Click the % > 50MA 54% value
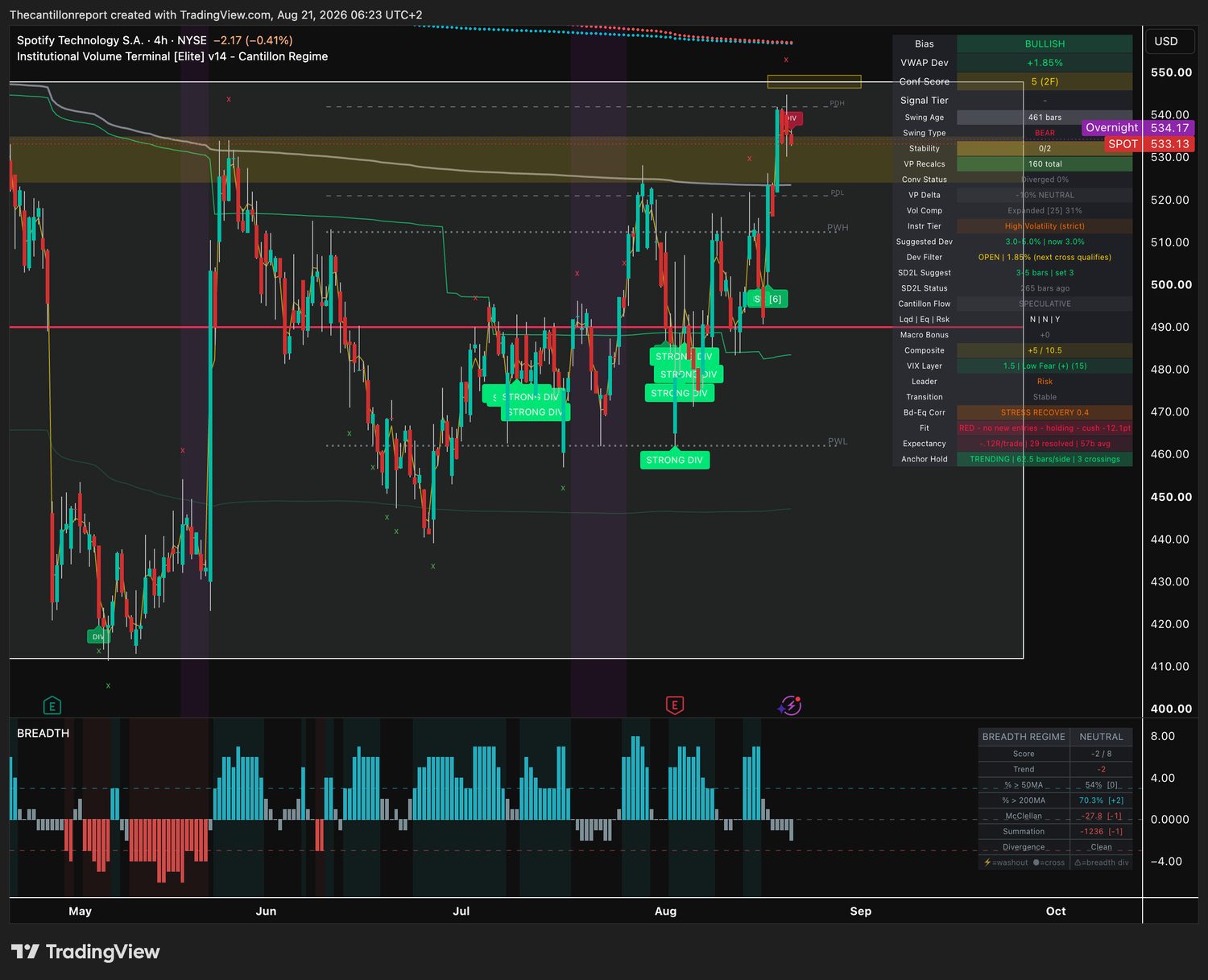 coord(1101,785)
